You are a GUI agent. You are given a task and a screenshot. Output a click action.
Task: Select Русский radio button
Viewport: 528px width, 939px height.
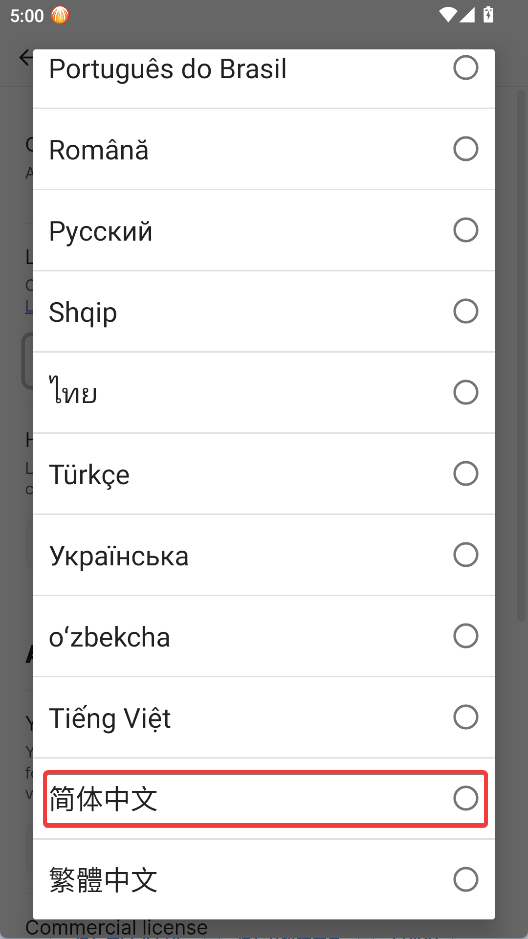click(x=465, y=230)
